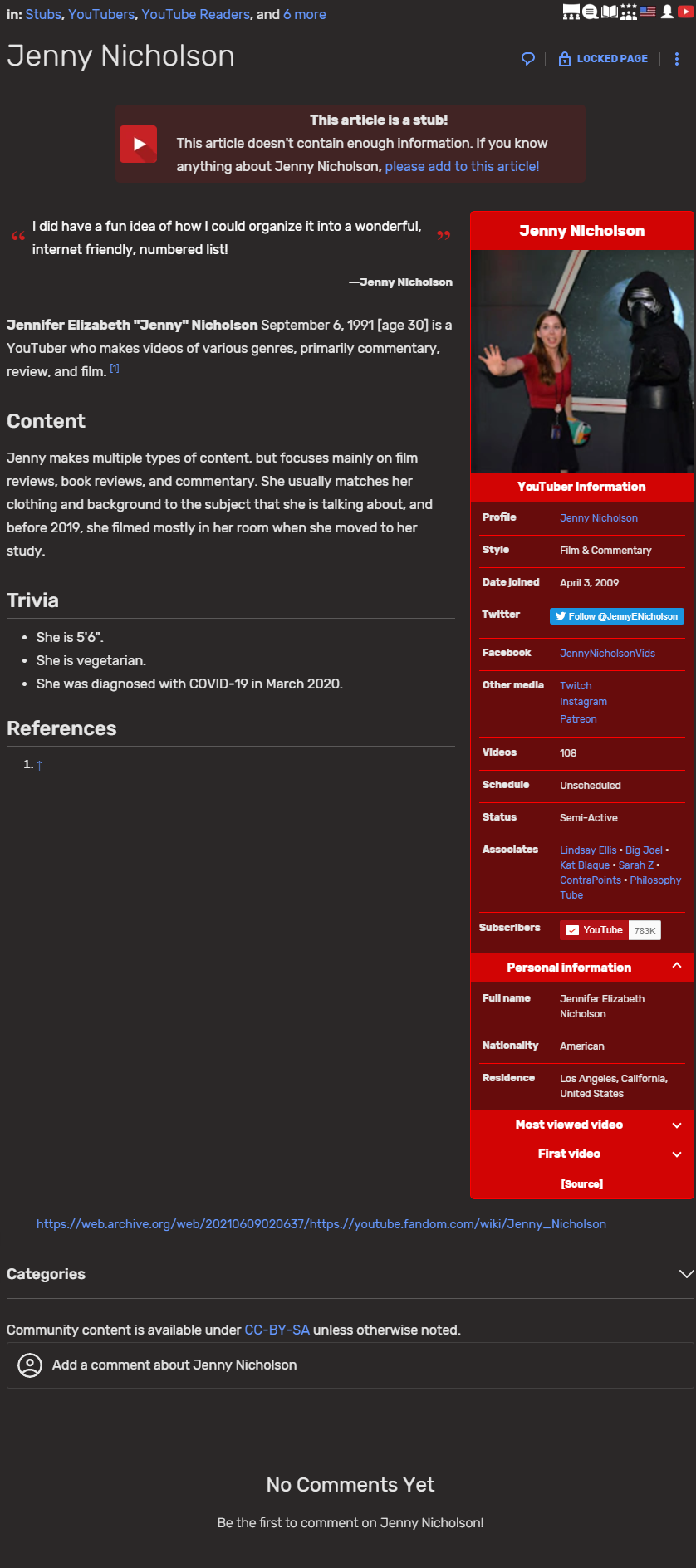Image resolution: width=696 pixels, height=1568 pixels.
Task: Click the reference back-arrow link
Action: [39, 765]
